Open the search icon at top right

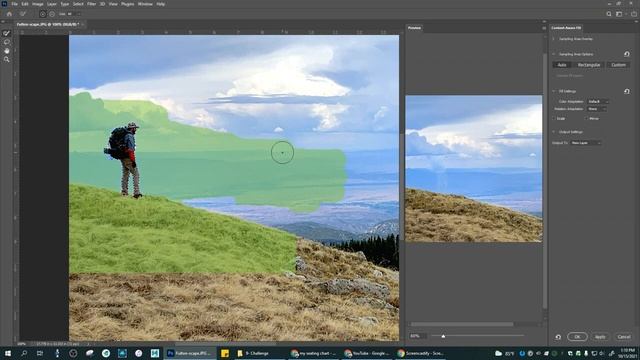tap(609, 14)
